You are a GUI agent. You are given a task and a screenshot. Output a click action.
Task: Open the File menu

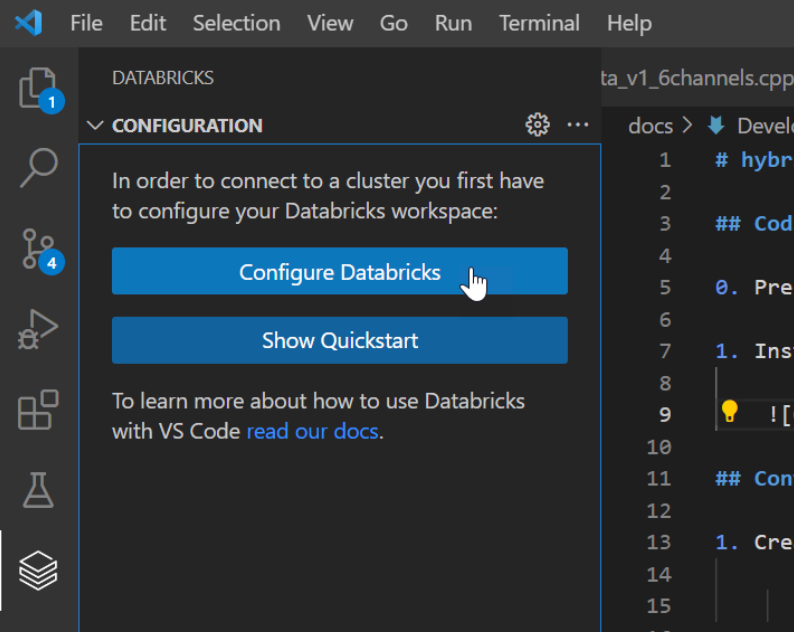86,23
